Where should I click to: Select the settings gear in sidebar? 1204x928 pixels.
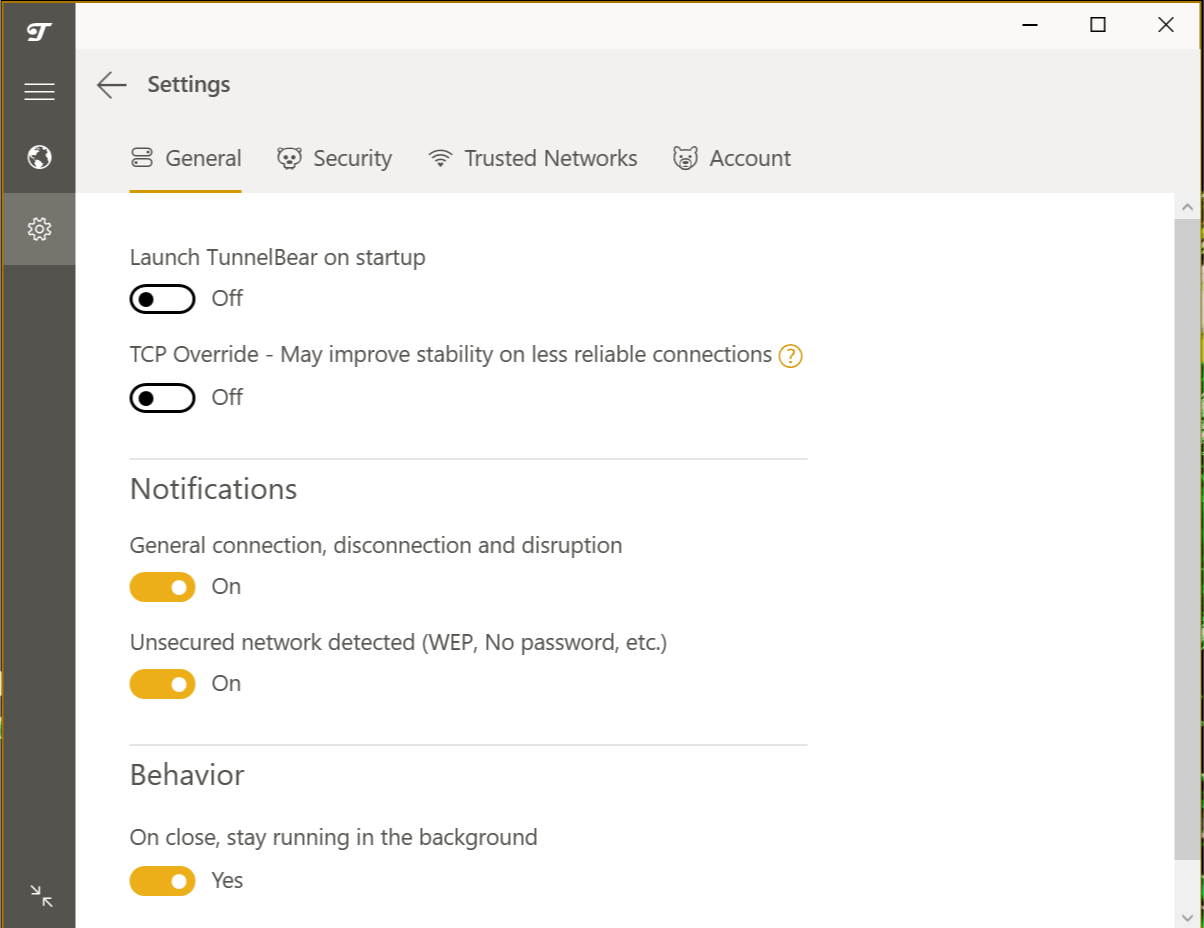click(x=39, y=229)
